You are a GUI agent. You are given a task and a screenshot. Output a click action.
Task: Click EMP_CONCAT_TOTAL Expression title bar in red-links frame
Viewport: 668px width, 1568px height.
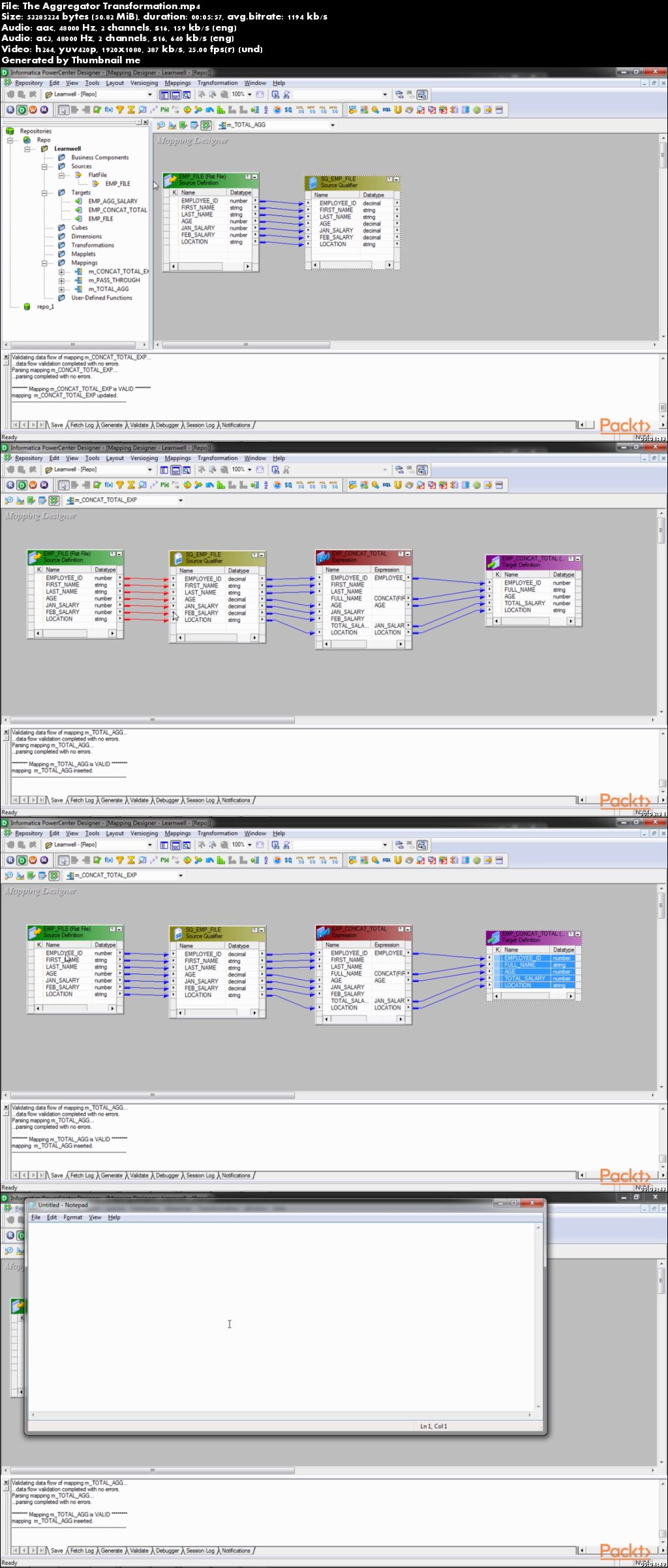tap(363, 557)
